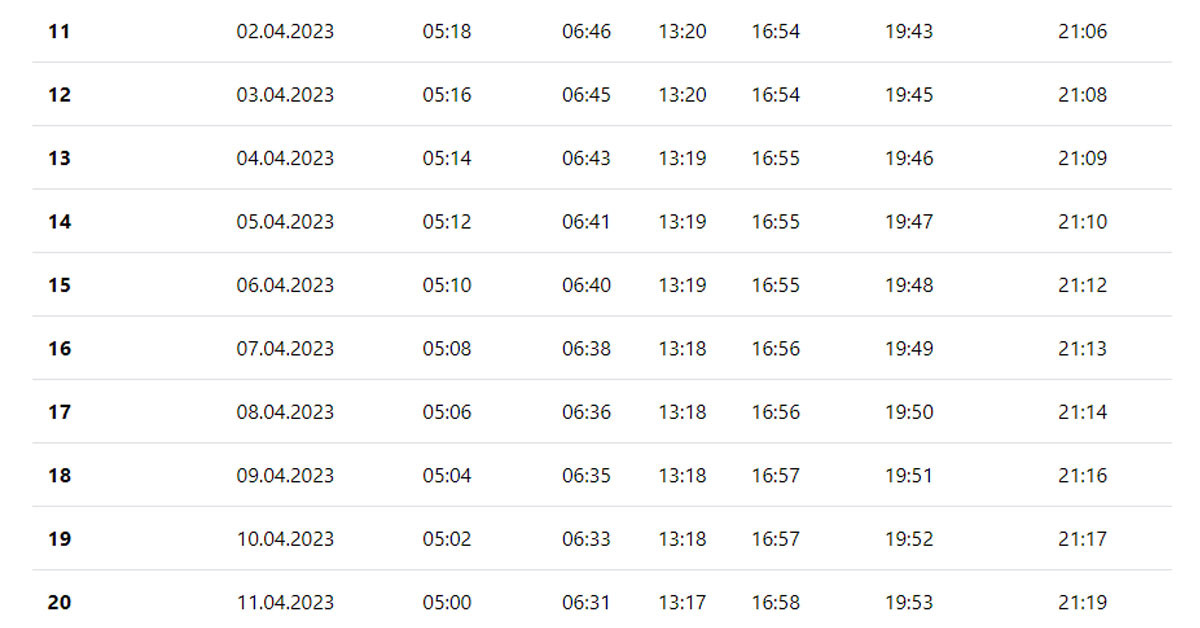
Task: Click the 05:04 time cell
Action: [x=447, y=476]
